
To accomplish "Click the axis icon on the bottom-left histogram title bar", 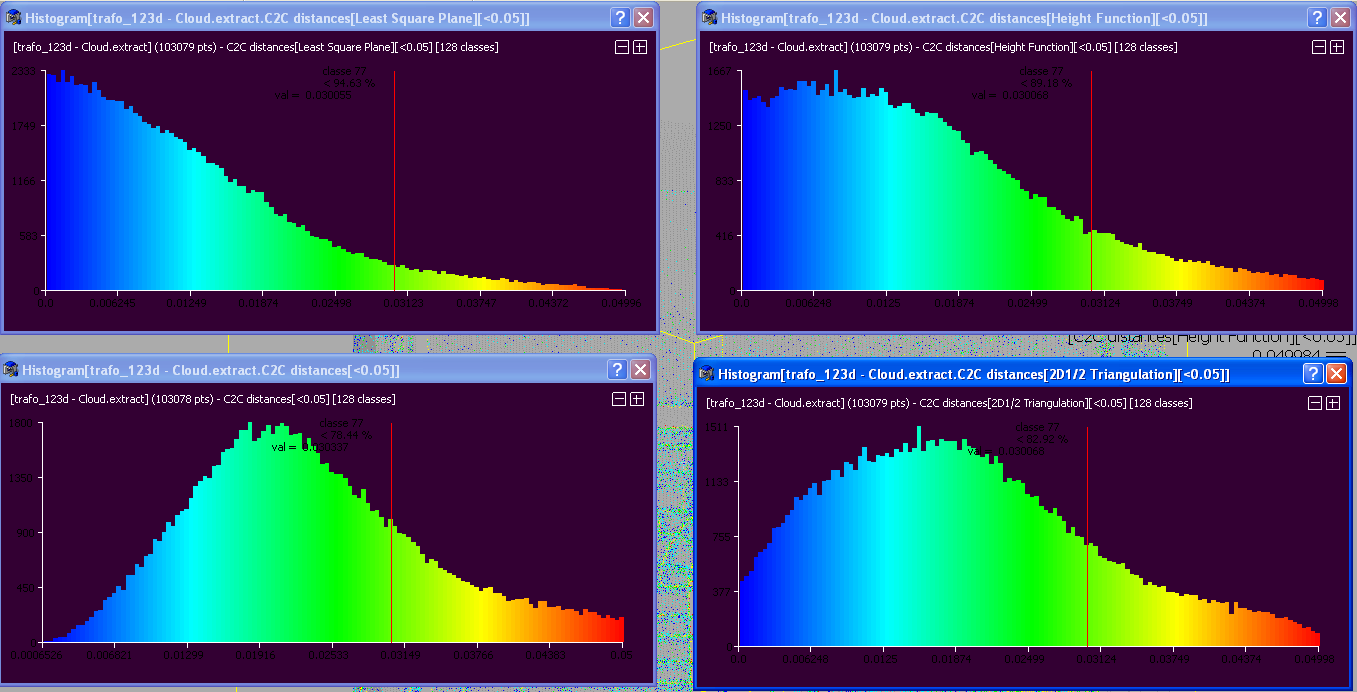I will tap(10, 370).
